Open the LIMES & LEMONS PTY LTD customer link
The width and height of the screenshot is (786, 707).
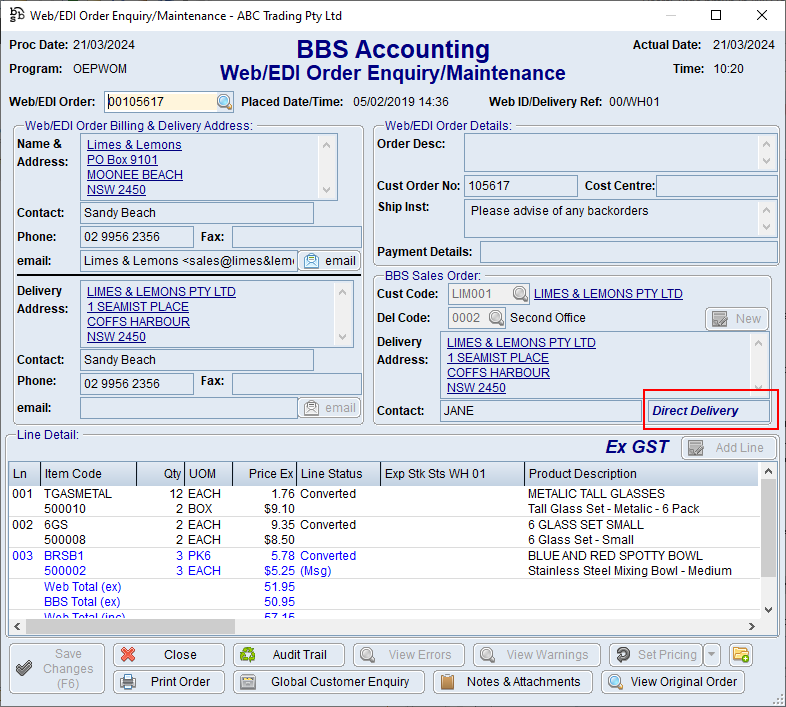coord(608,294)
